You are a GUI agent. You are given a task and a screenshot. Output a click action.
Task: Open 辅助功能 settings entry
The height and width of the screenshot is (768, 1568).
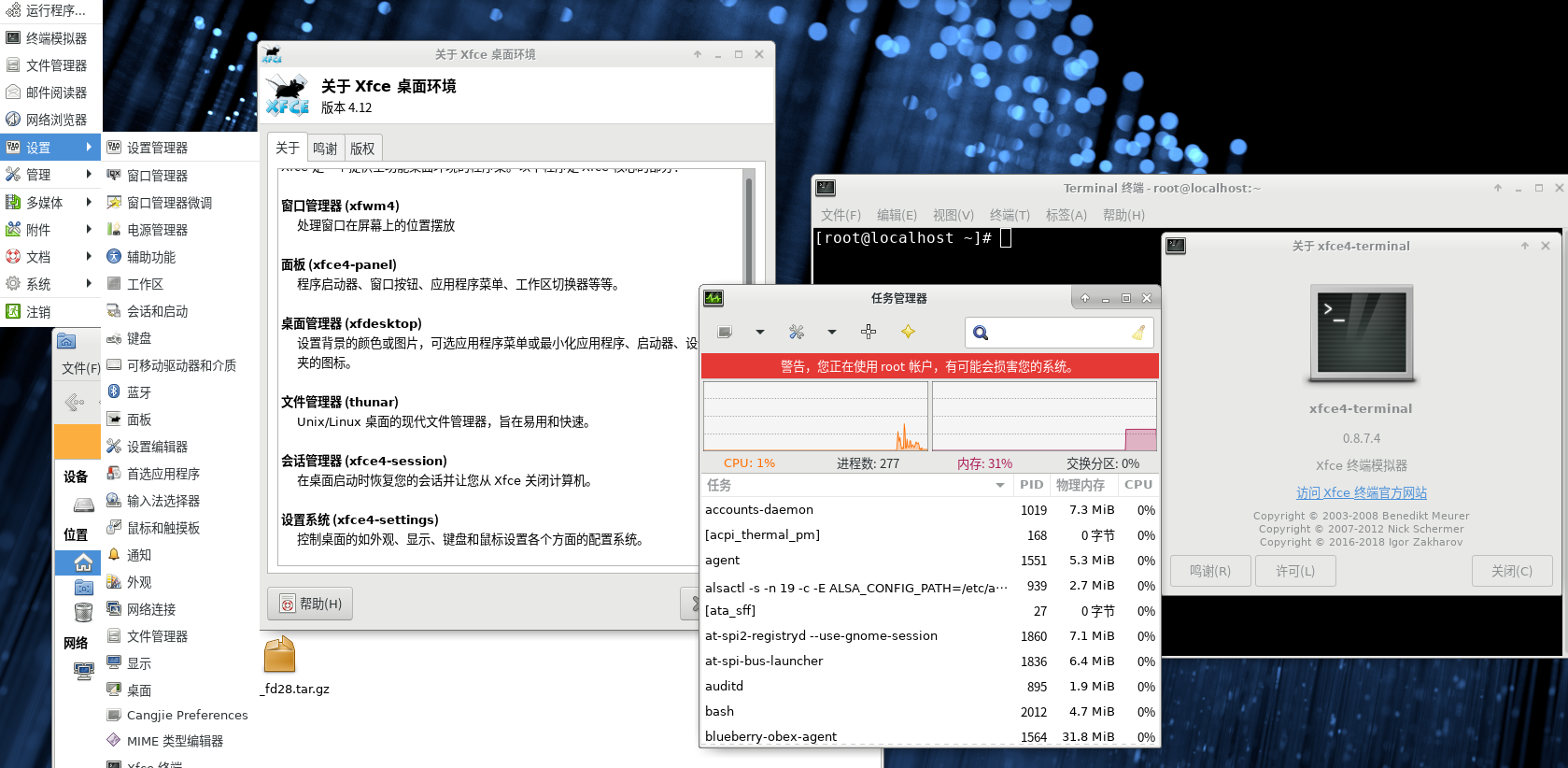[179, 257]
